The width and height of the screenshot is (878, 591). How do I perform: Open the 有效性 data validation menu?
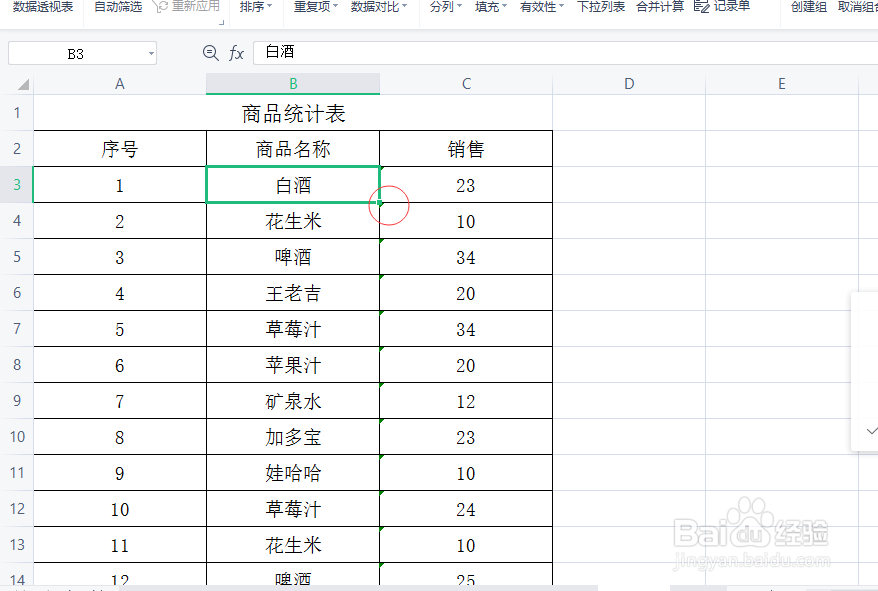(x=539, y=7)
